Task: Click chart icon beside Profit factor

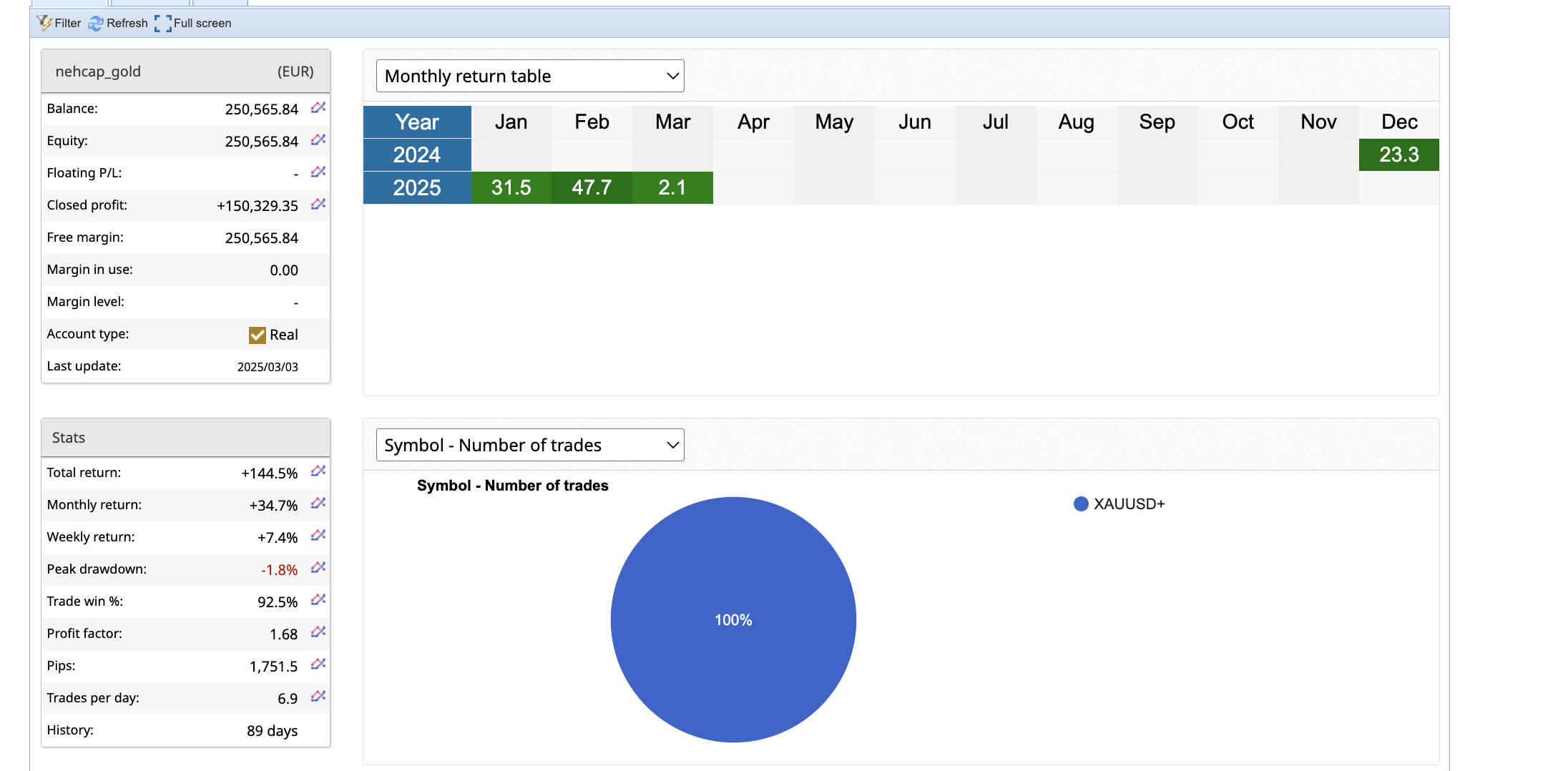Action: (318, 632)
